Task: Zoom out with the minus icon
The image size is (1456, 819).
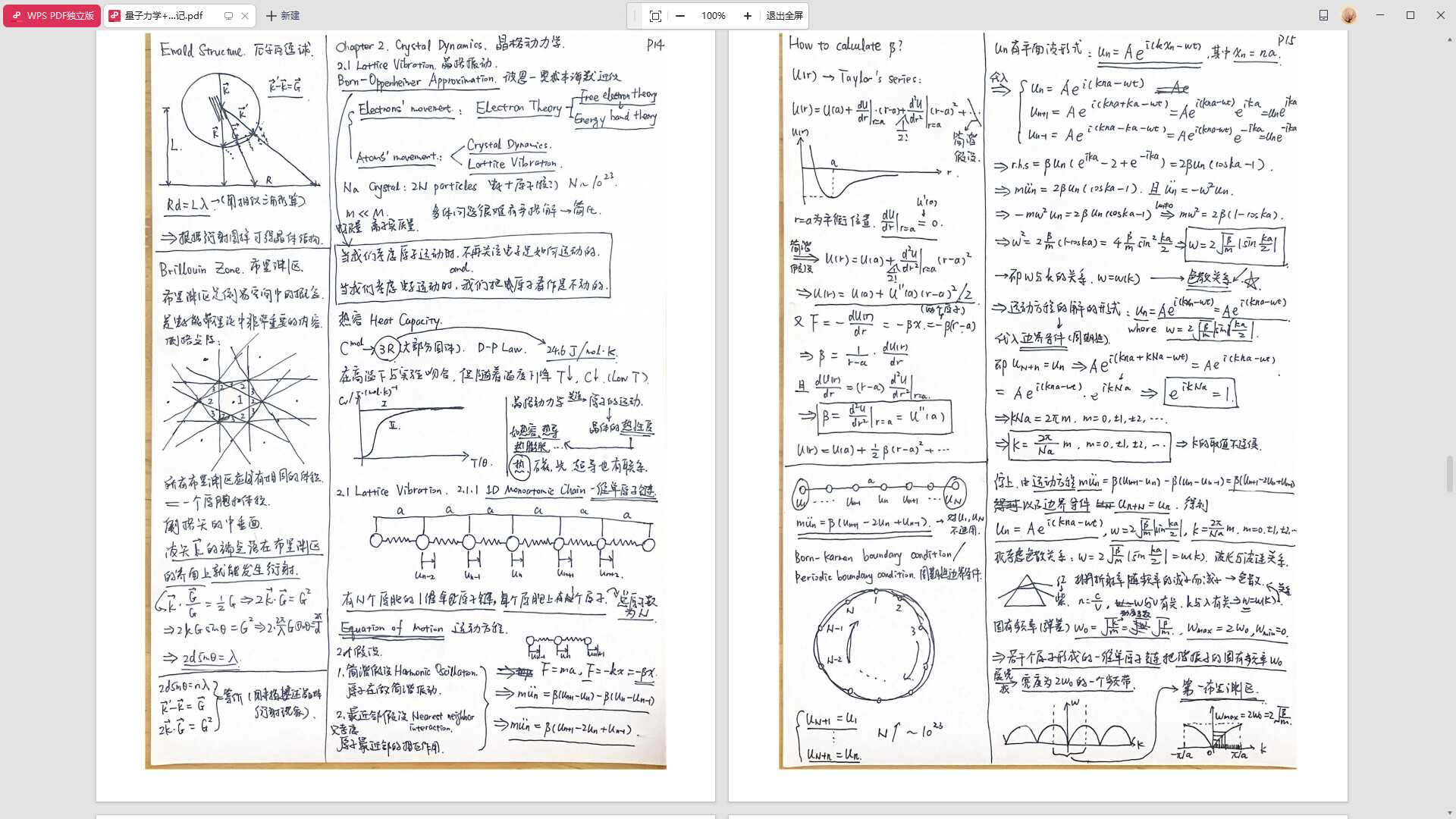Action: point(680,15)
